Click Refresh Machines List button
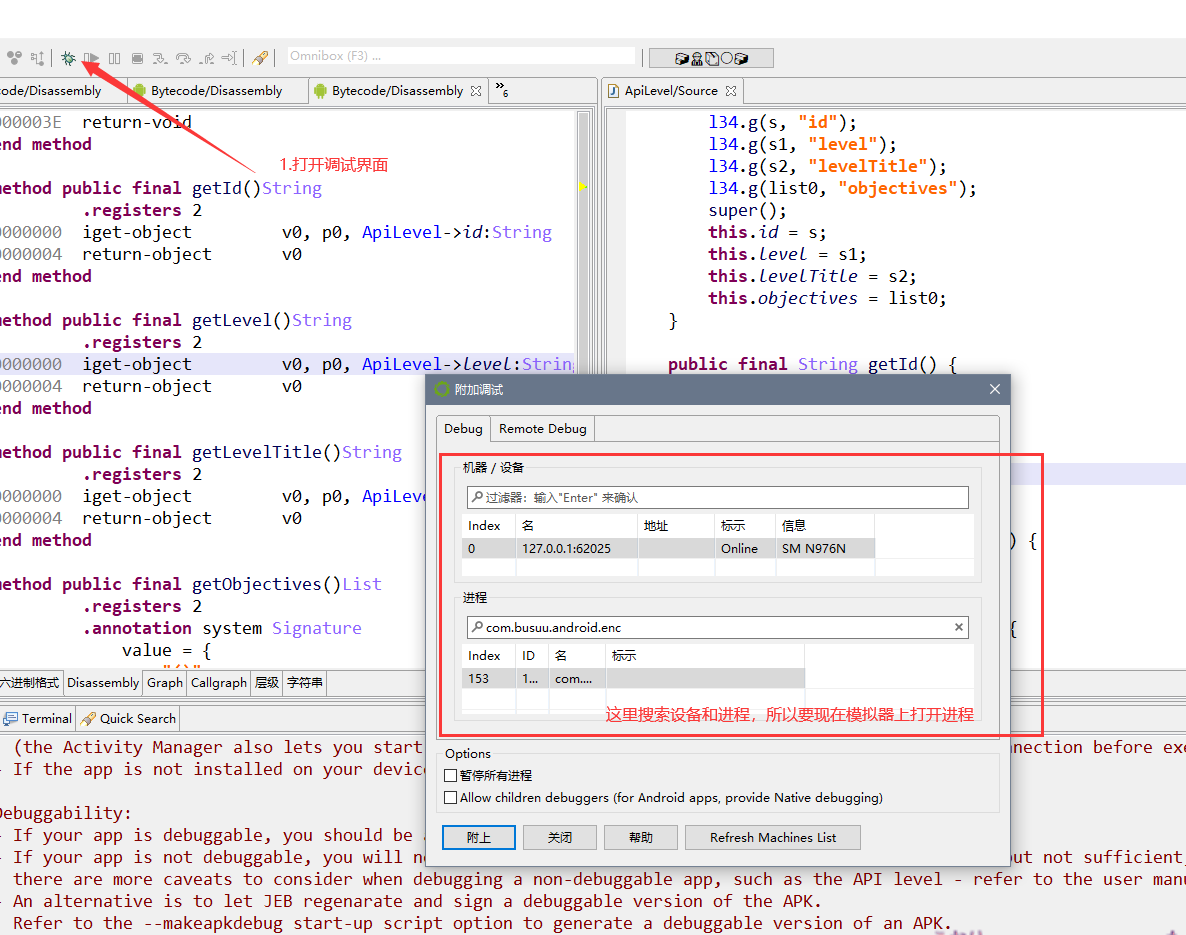Image resolution: width=1186 pixels, height=935 pixels. 773,837
